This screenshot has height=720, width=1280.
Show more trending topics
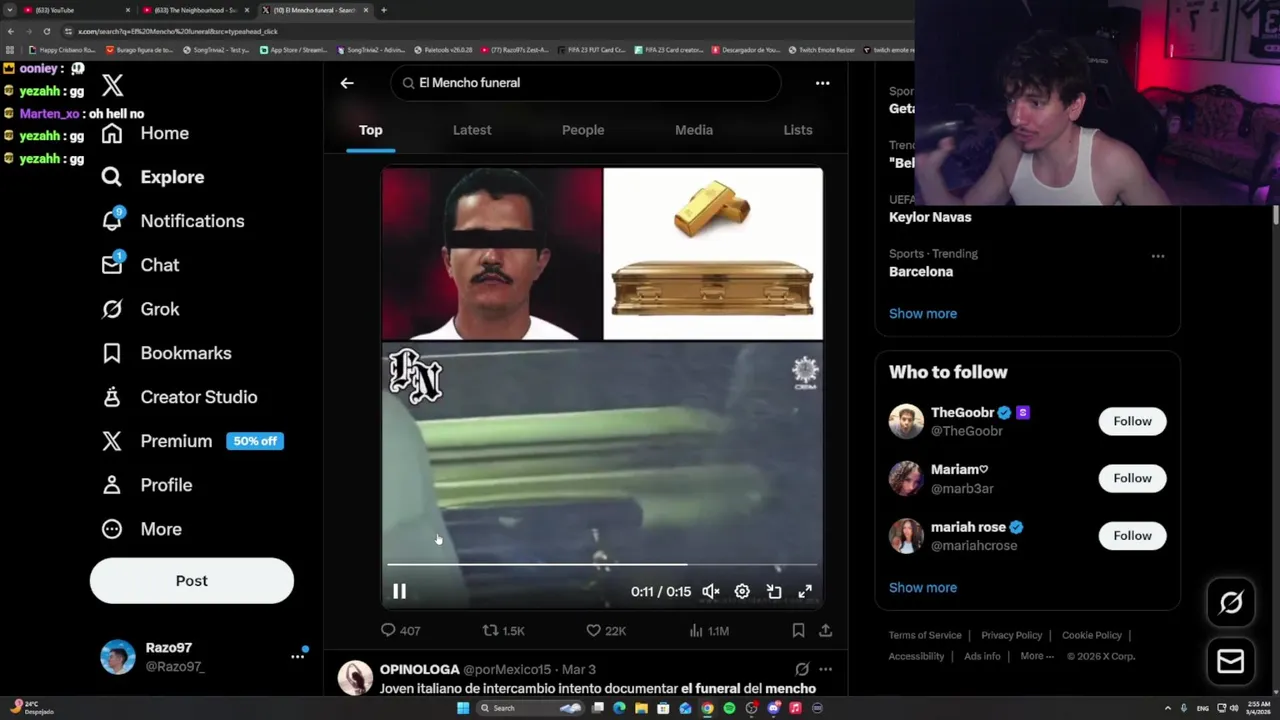tap(923, 314)
